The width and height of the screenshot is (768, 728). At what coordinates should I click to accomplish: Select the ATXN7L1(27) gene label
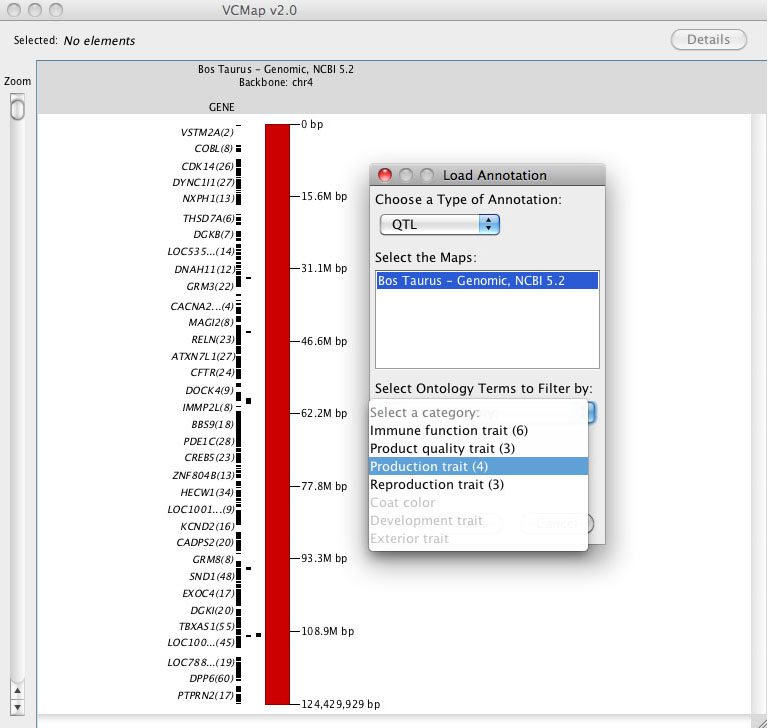[x=203, y=356]
